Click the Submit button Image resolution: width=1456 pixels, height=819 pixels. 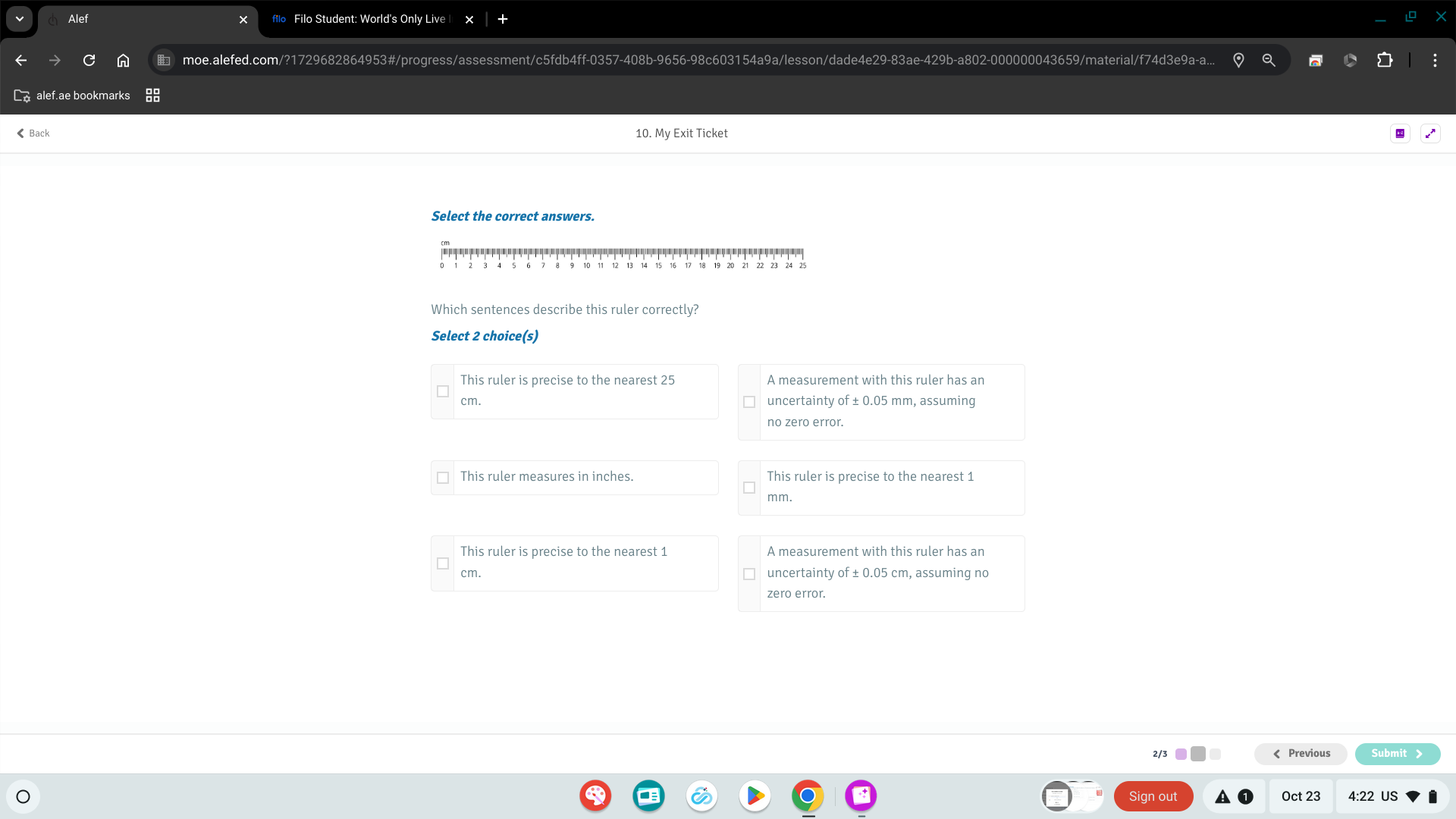point(1397,754)
